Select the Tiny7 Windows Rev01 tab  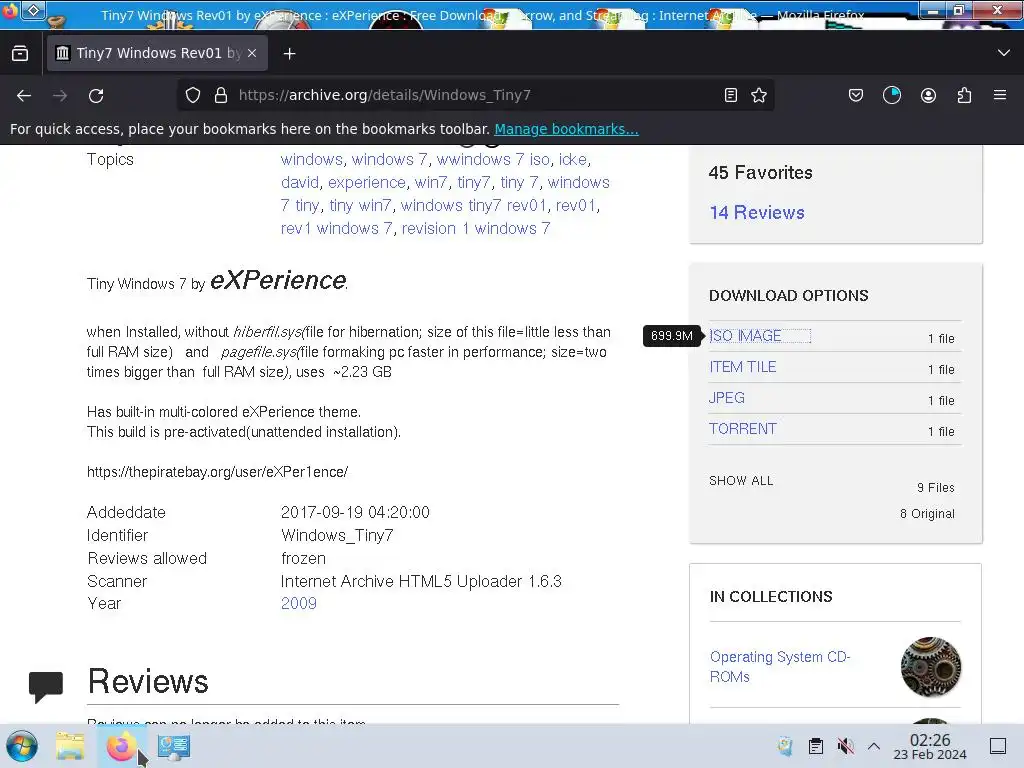tap(157, 53)
